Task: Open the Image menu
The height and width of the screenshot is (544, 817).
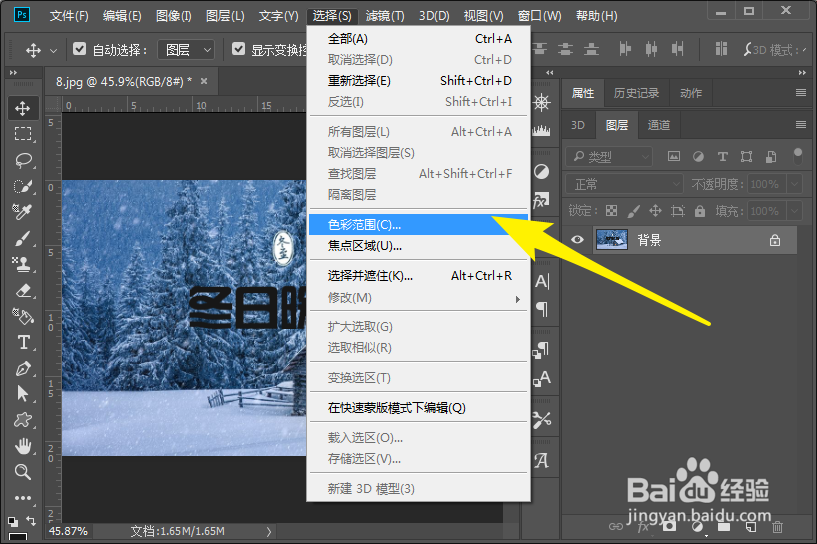Action: [x=174, y=16]
